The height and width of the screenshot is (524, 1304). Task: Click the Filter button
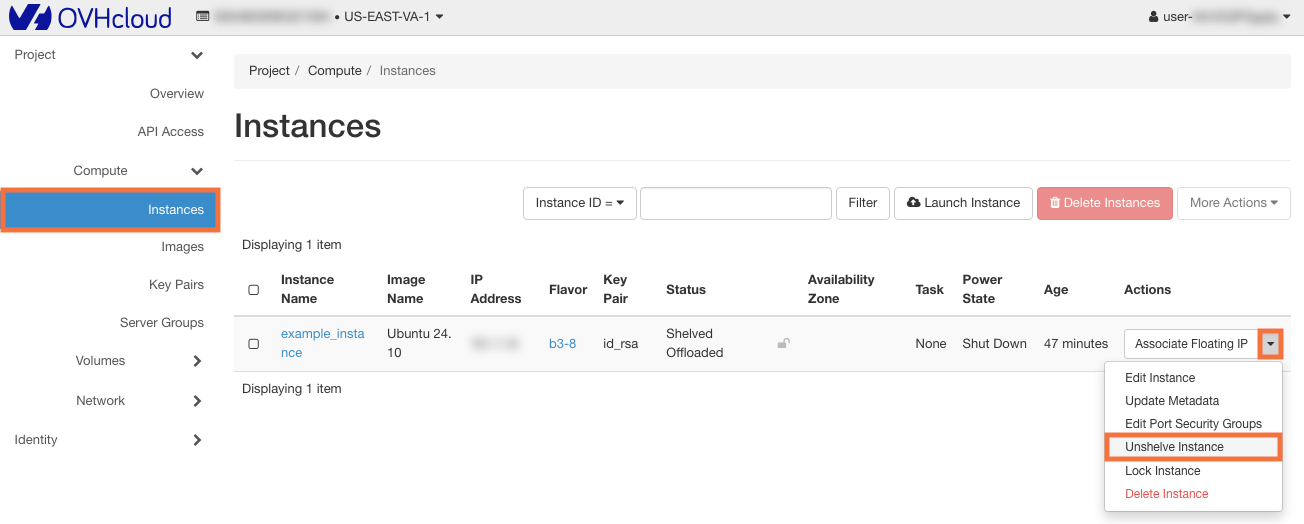(863, 203)
